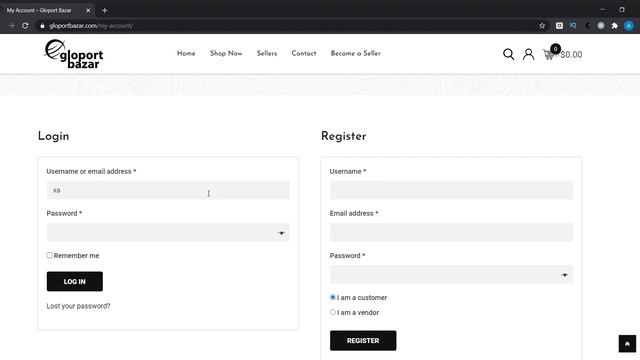
Task: Show the Login password with the eye icon
Action: tap(281, 233)
